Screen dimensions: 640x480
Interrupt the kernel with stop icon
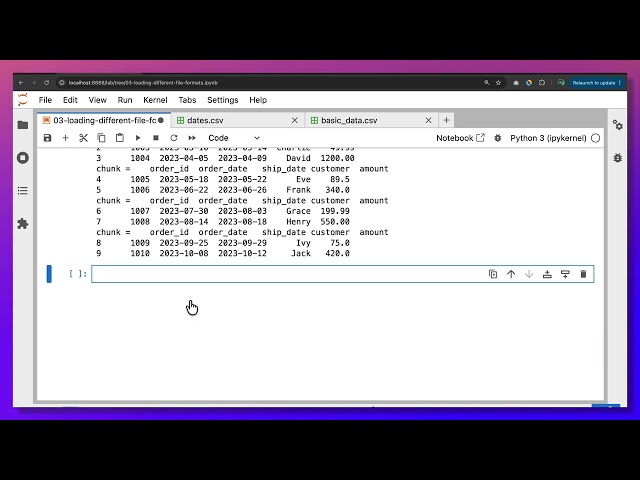point(156,138)
